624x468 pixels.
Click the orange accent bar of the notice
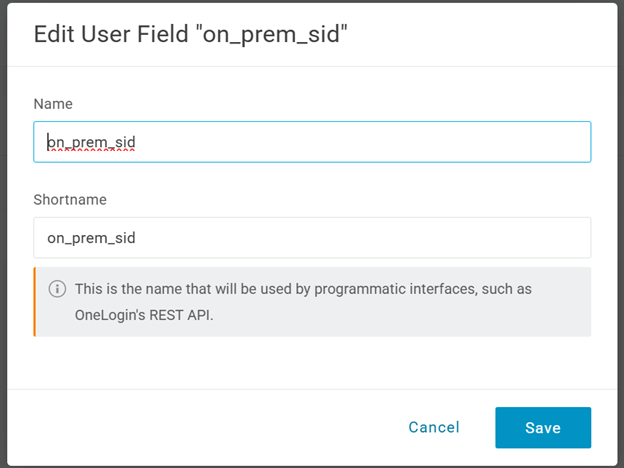pos(35,301)
